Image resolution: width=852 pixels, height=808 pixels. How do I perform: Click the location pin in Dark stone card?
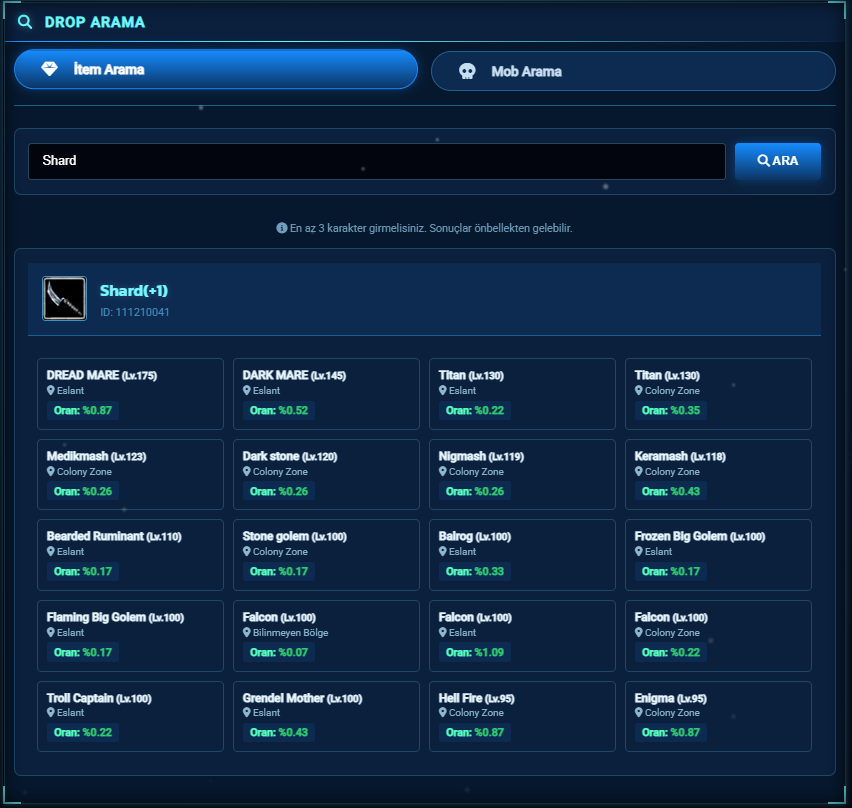[x=247, y=471]
